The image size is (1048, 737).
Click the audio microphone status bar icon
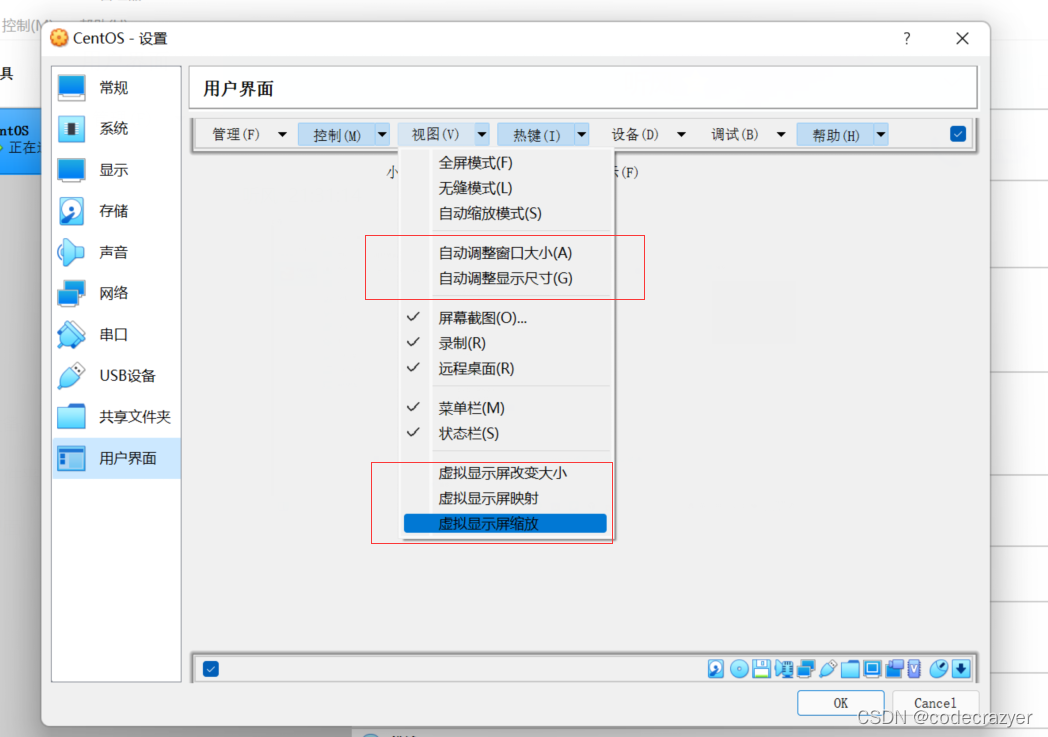click(x=784, y=669)
